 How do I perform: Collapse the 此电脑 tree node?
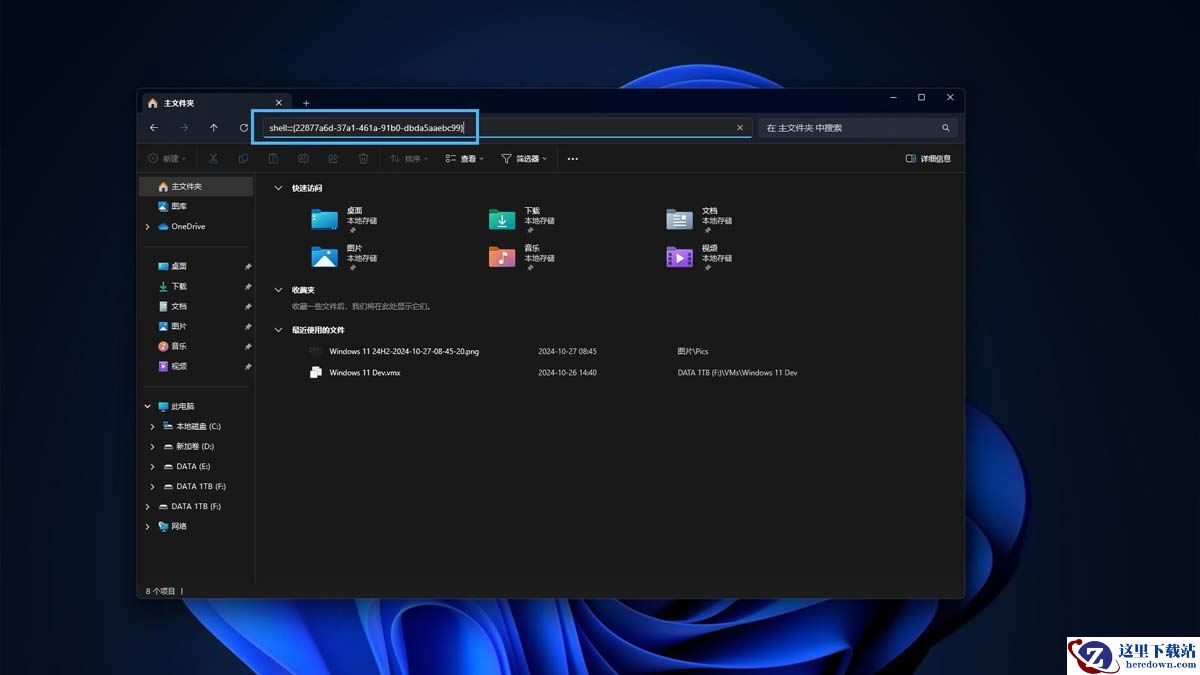pyautogui.click(x=148, y=406)
